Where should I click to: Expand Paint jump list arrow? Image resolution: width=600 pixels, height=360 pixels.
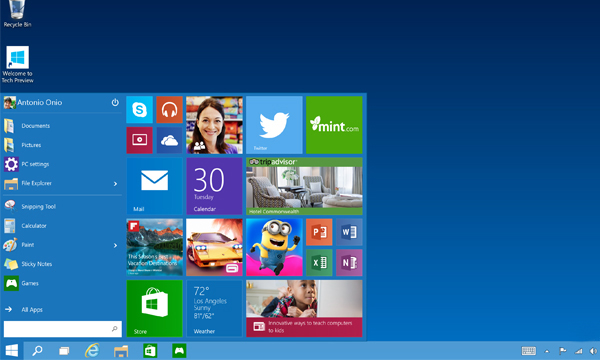(x=115, y=245)
